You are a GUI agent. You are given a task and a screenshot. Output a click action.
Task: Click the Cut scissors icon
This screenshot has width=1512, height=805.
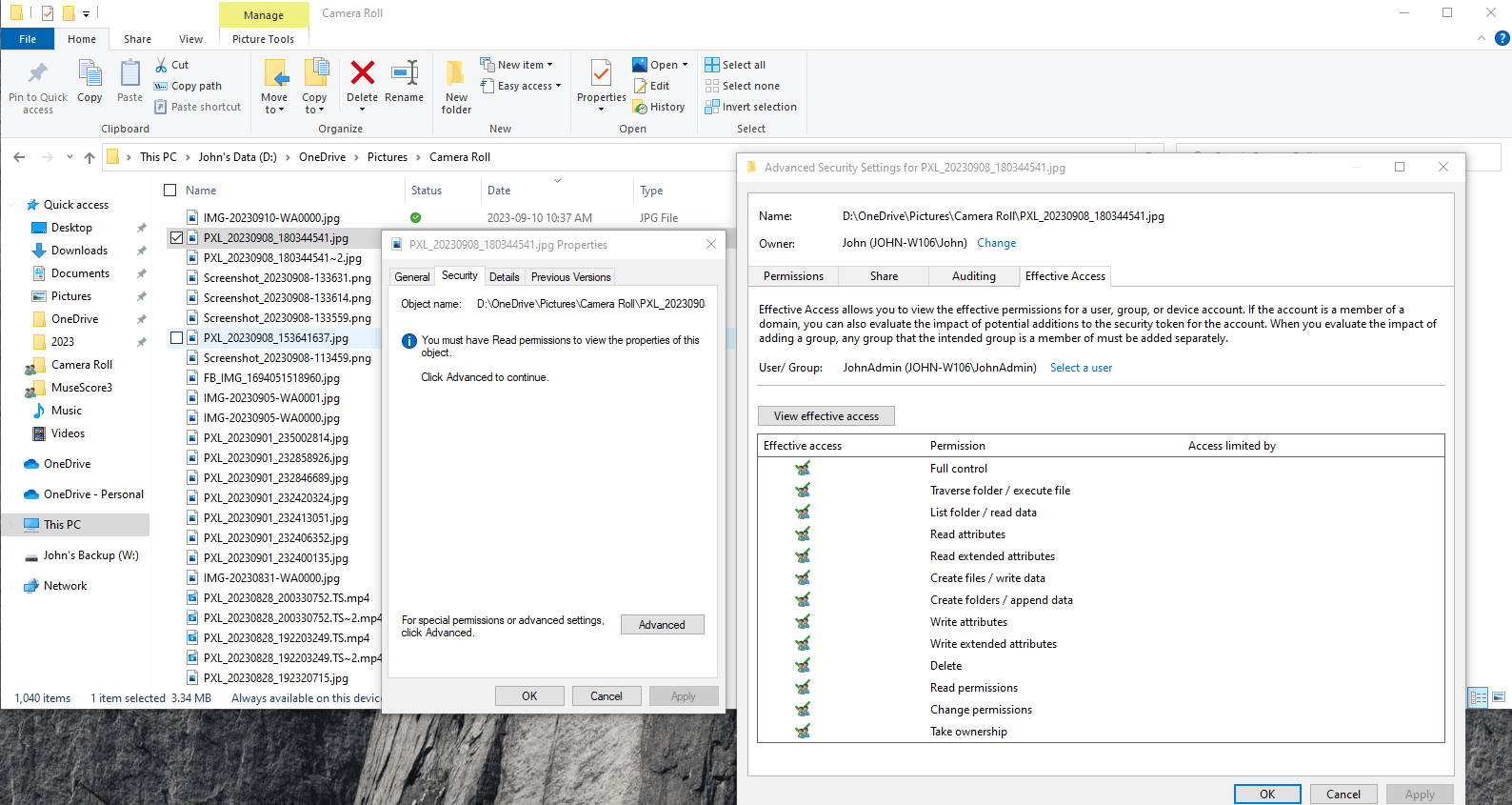[162, 65]
